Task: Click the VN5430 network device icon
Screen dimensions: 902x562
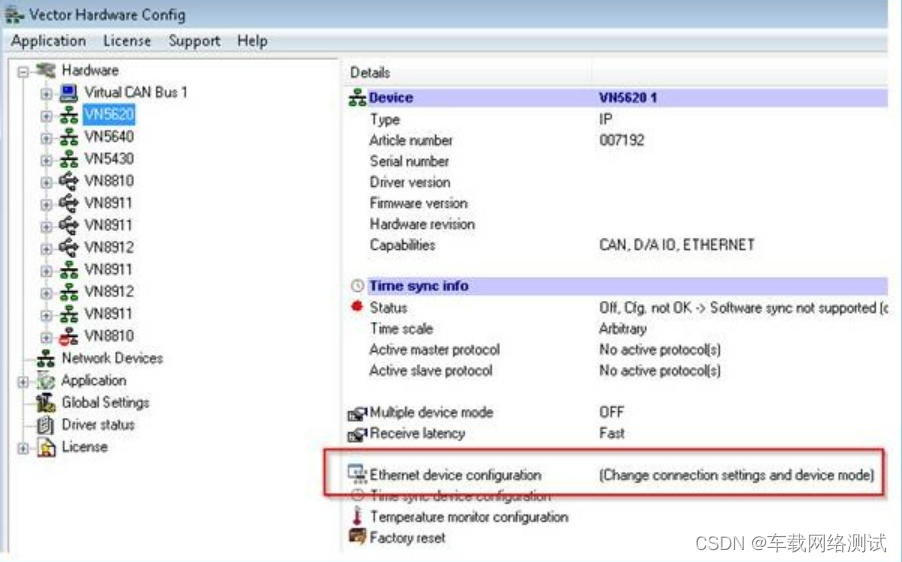Action: (68, 159)
